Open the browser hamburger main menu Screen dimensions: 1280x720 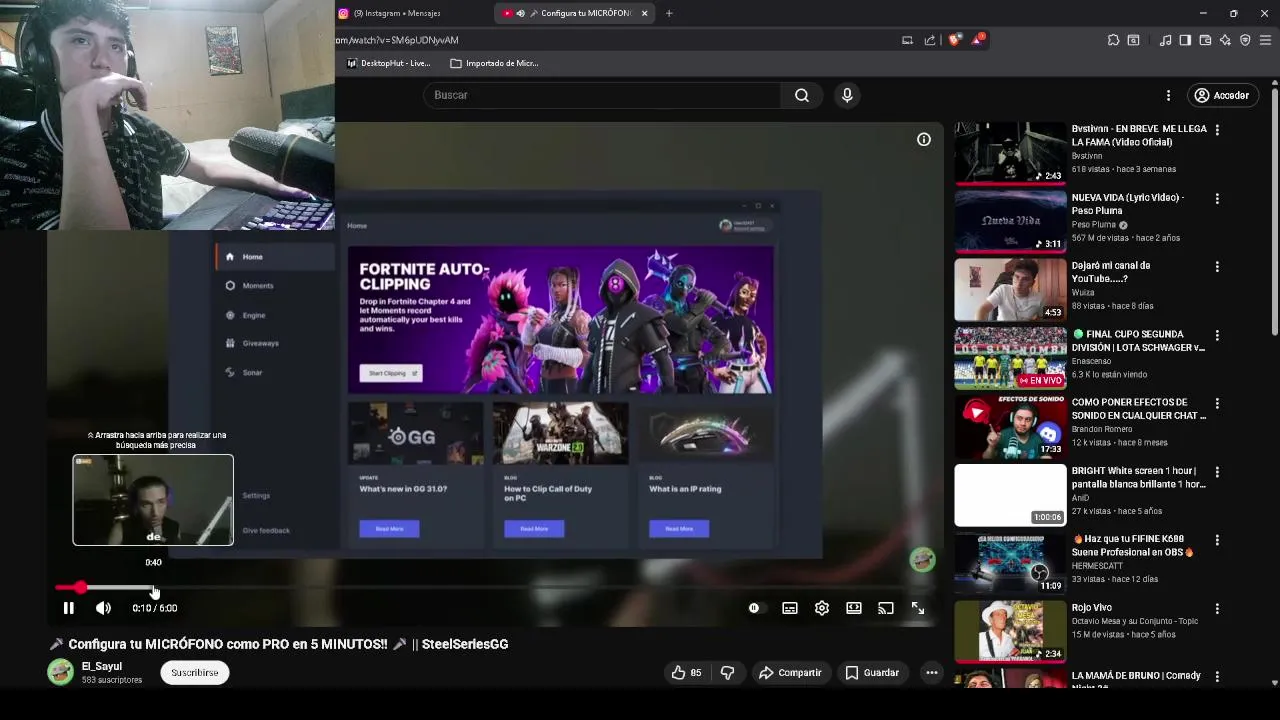point(1265,40)
